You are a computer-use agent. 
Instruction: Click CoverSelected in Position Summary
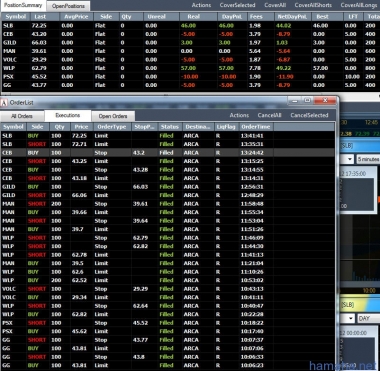pos(237,5)
